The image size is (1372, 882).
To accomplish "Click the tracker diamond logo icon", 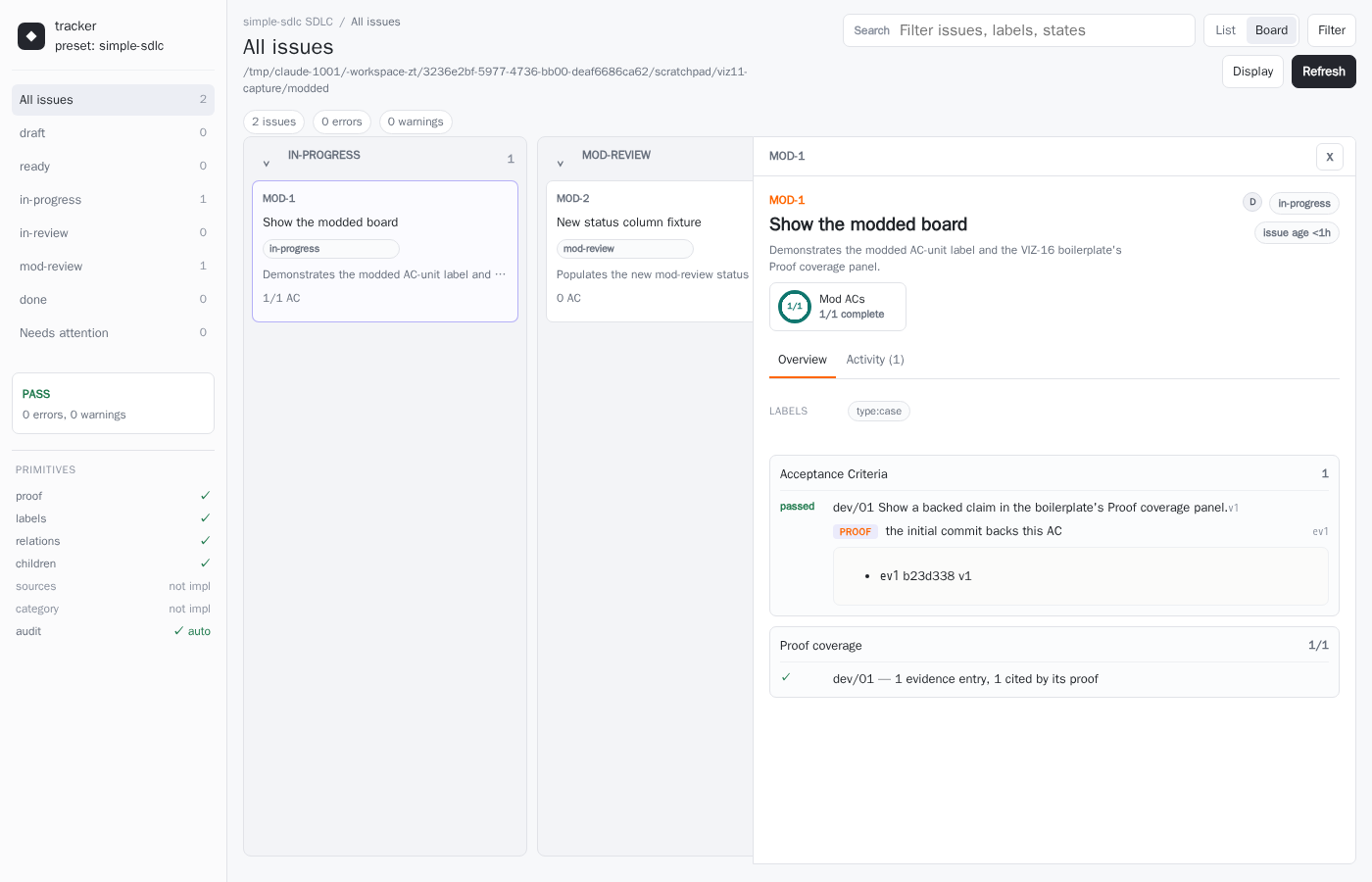I will [31, 36].
